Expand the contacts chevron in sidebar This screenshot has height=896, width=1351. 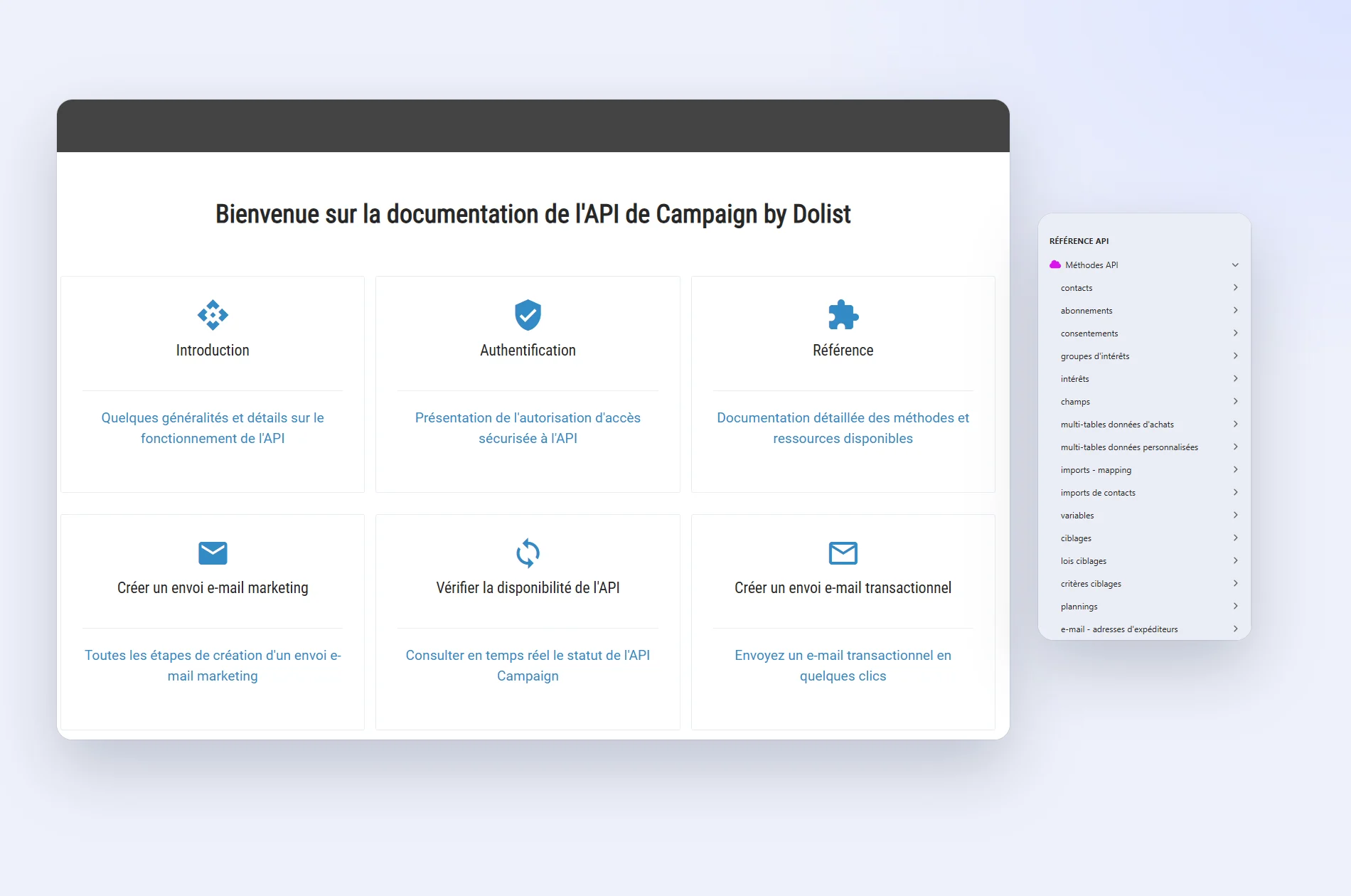[x=1236, y=287]
